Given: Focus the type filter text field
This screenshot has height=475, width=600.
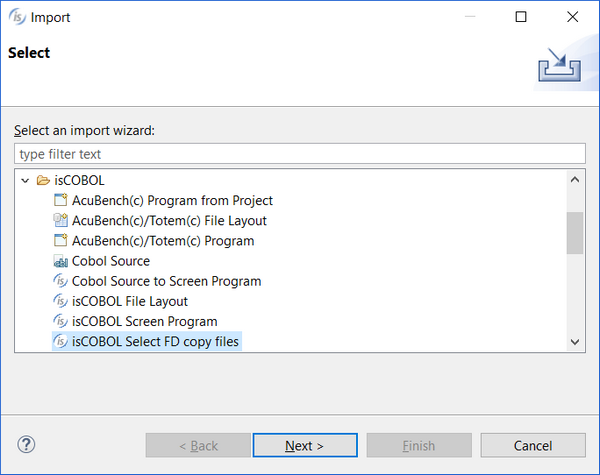Looking at the screenshot, I should click(x=300, y=154).
